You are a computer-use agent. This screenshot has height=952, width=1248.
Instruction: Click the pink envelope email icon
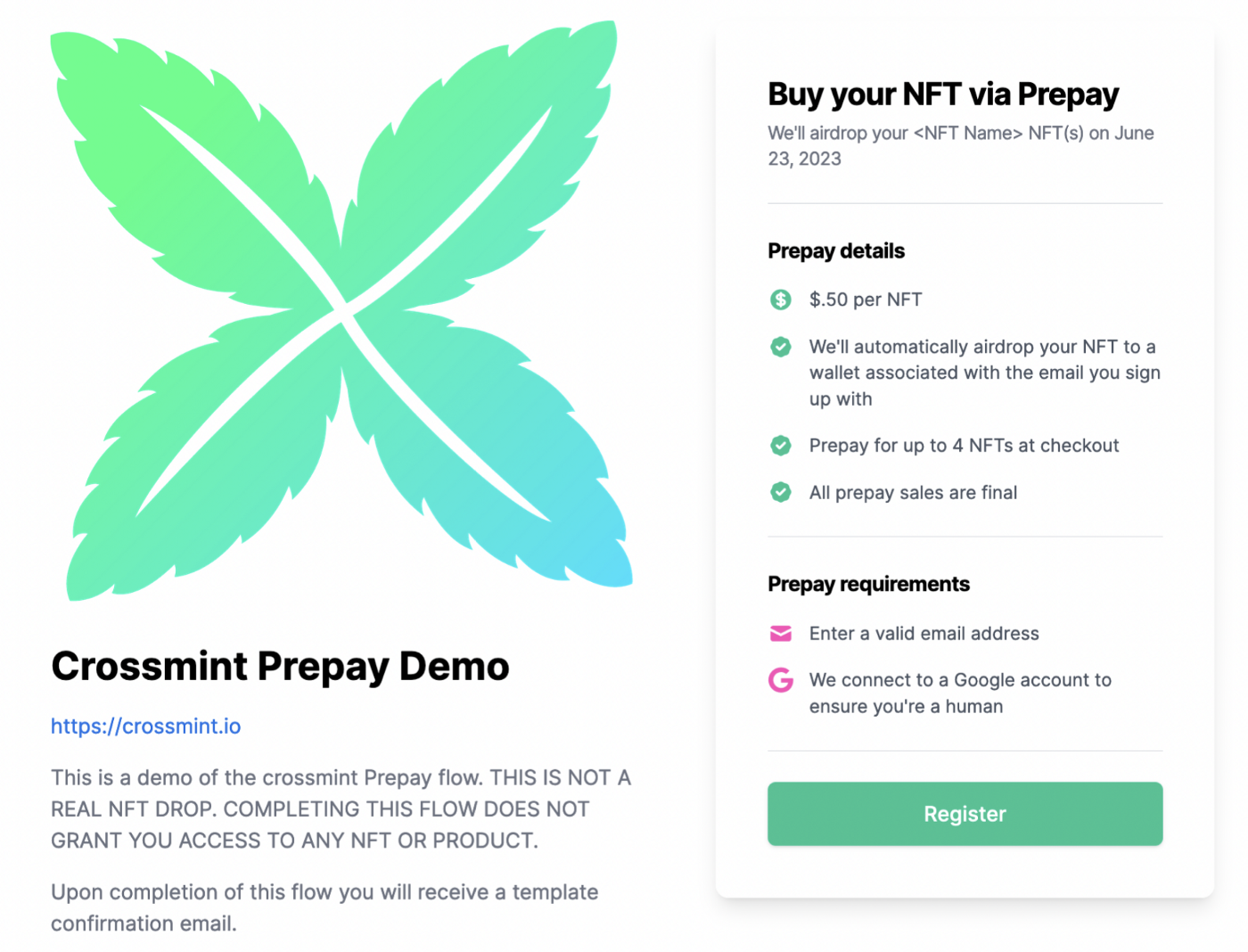pos(780,633)
